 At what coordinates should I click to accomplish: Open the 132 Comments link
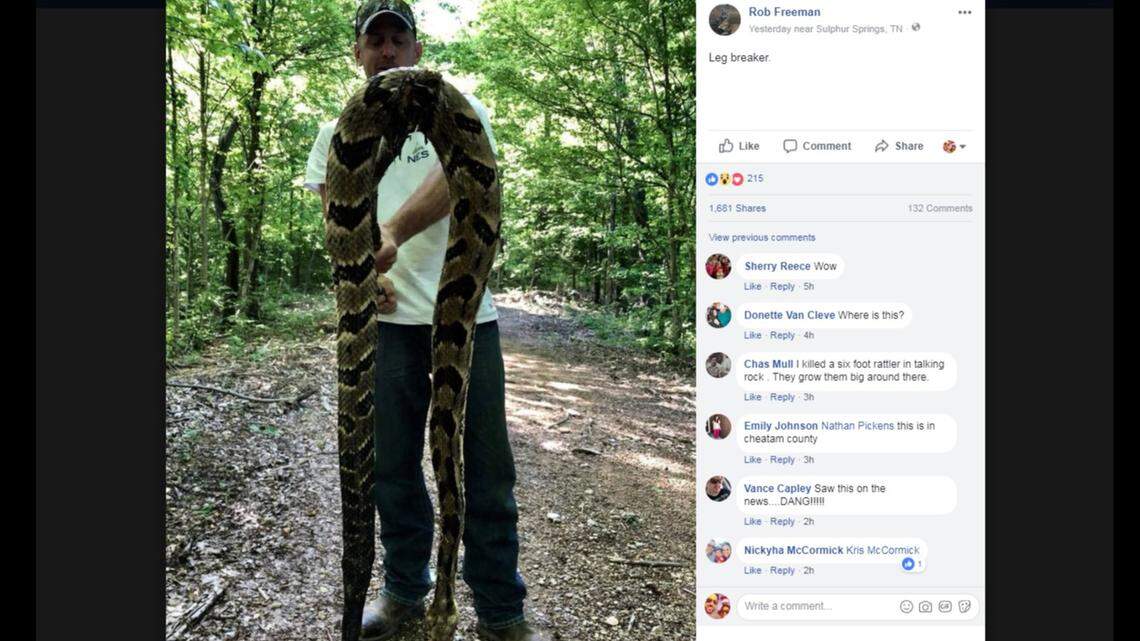click(939, 208)
